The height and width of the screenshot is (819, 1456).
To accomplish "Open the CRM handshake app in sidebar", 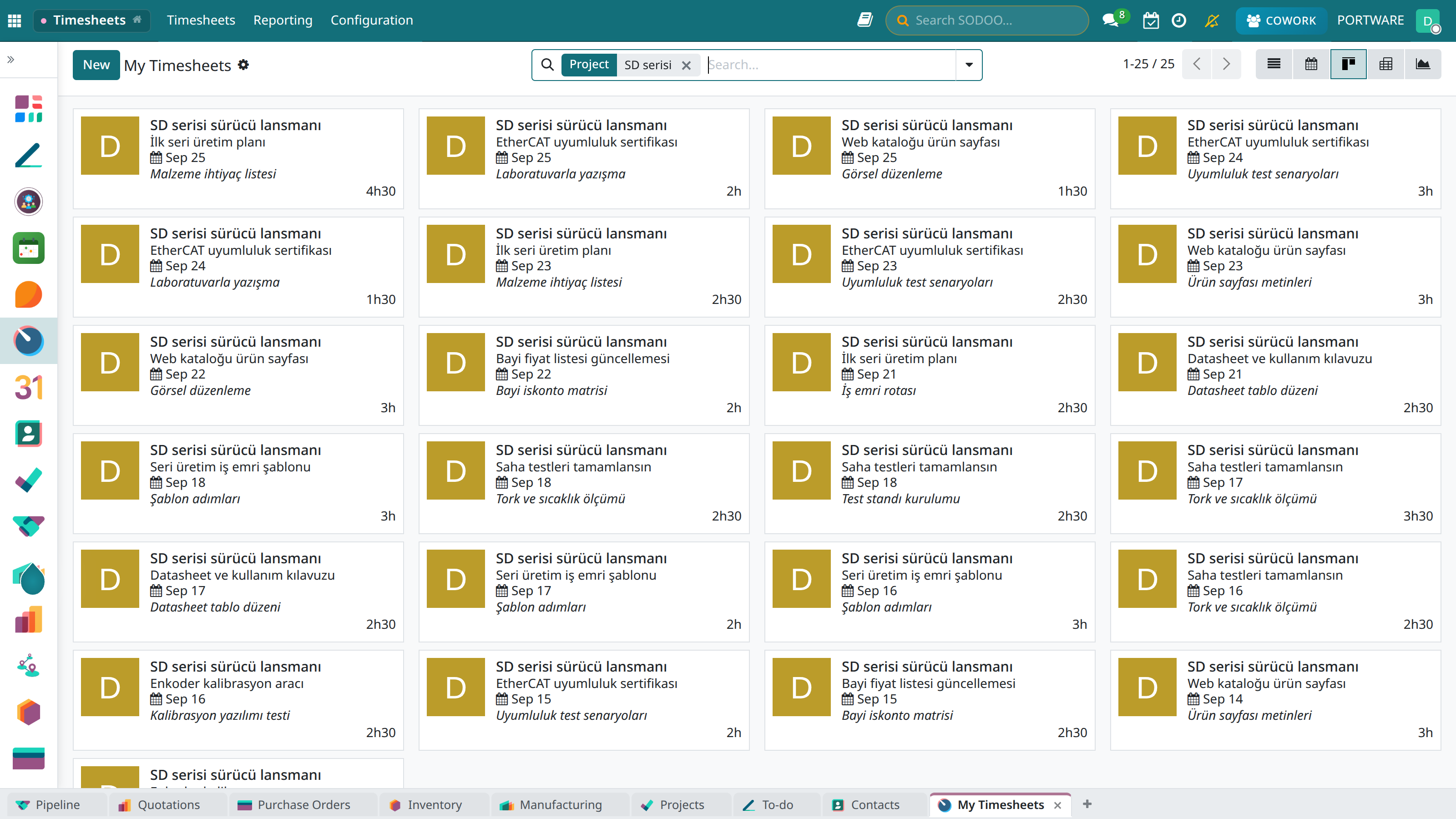I will (28, 526).
